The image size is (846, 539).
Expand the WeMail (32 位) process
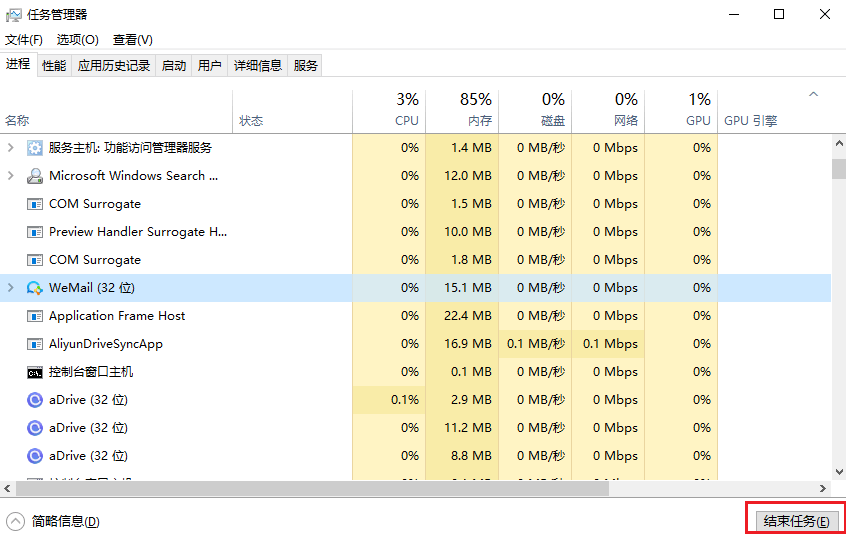click(x=10, y=288)
